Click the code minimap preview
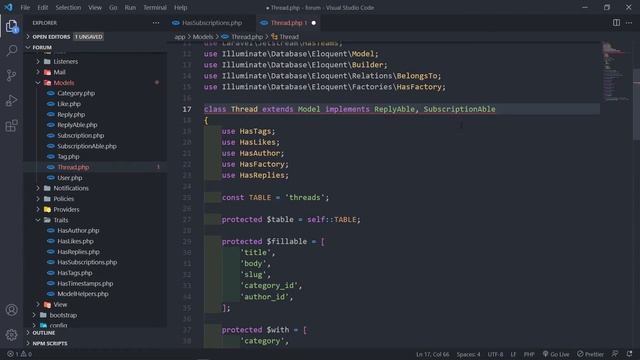Viewport: 640px width, 360px height. [616, 71]
